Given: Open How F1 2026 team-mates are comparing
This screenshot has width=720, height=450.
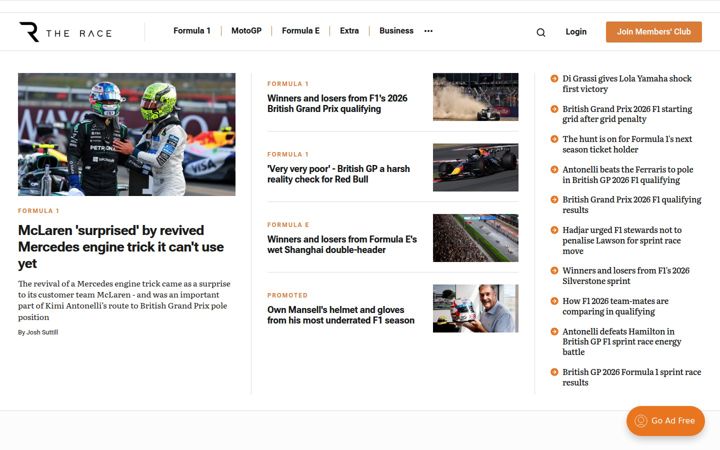Looking at the screenshot, I should coord(615,306).
